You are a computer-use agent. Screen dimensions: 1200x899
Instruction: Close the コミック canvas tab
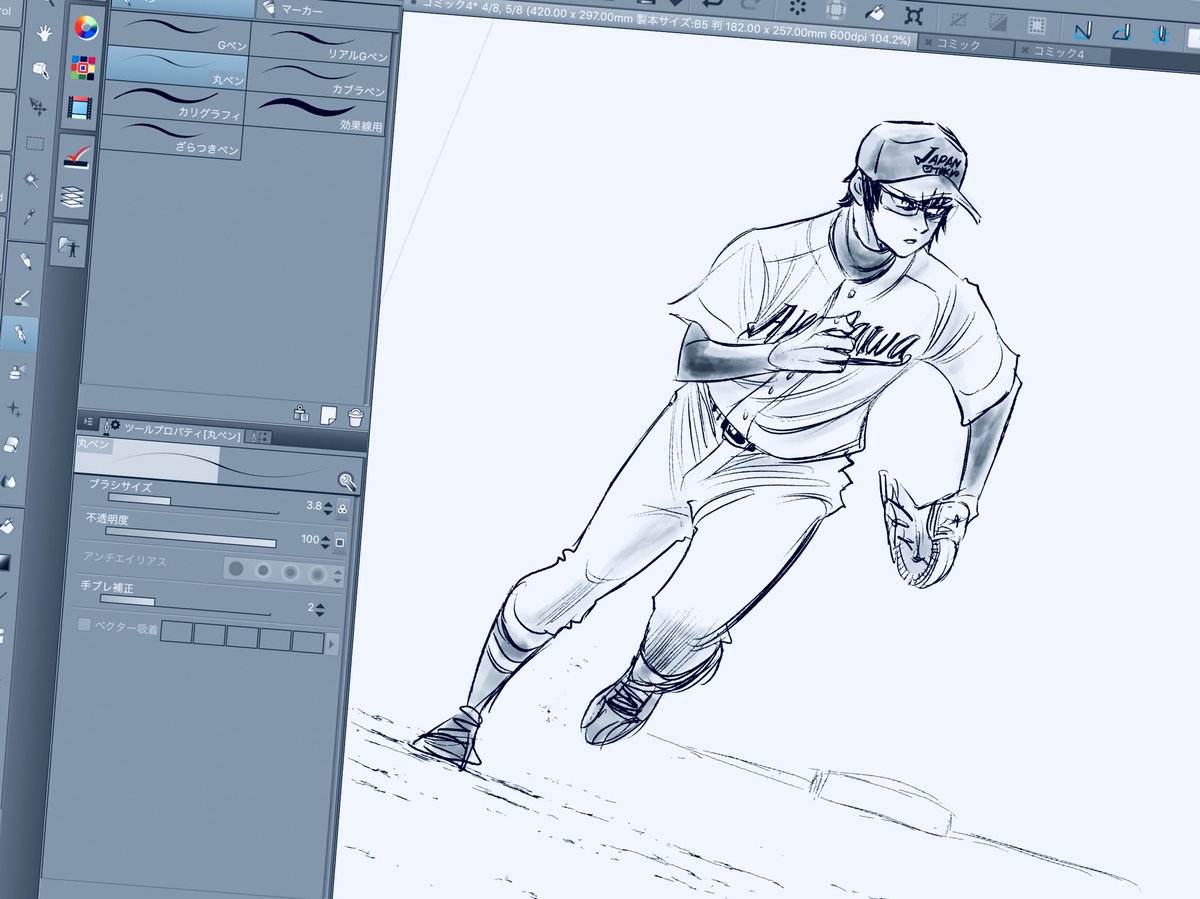click(x=929, y=42)
